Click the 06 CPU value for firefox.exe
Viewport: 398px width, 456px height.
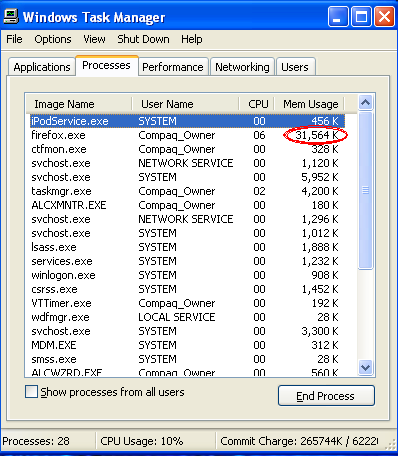259,135
